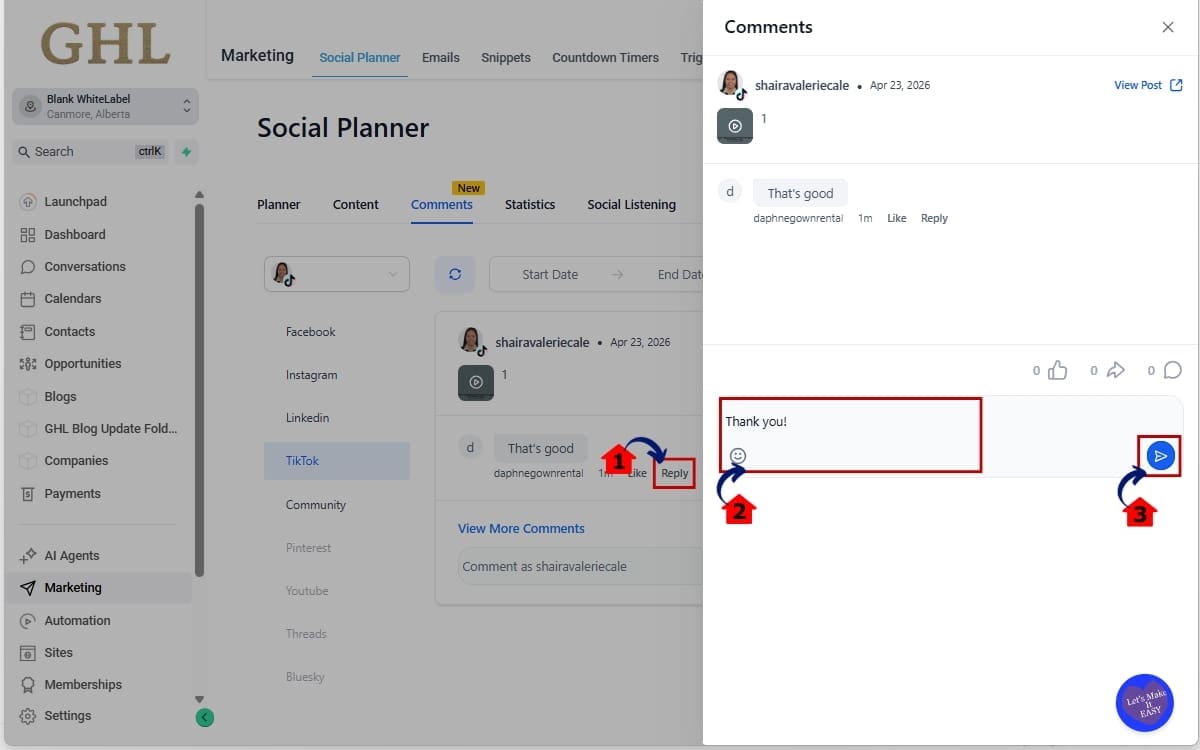1200x750 pixels.
Task: Open the Emails tab
Action: click(441, 57)
